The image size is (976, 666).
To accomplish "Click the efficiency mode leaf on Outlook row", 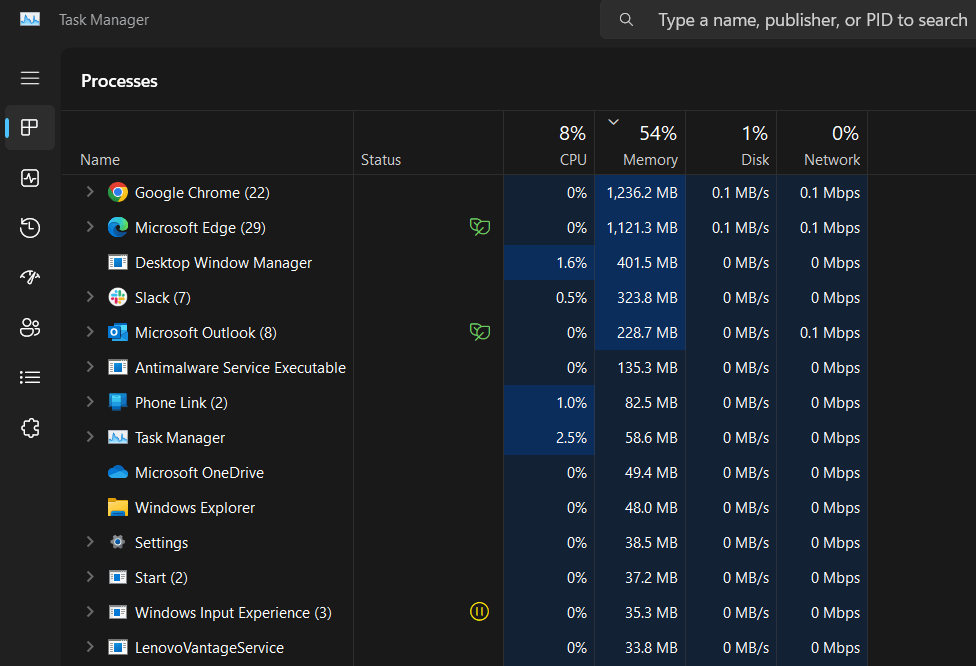I will (x=479, y=332).
